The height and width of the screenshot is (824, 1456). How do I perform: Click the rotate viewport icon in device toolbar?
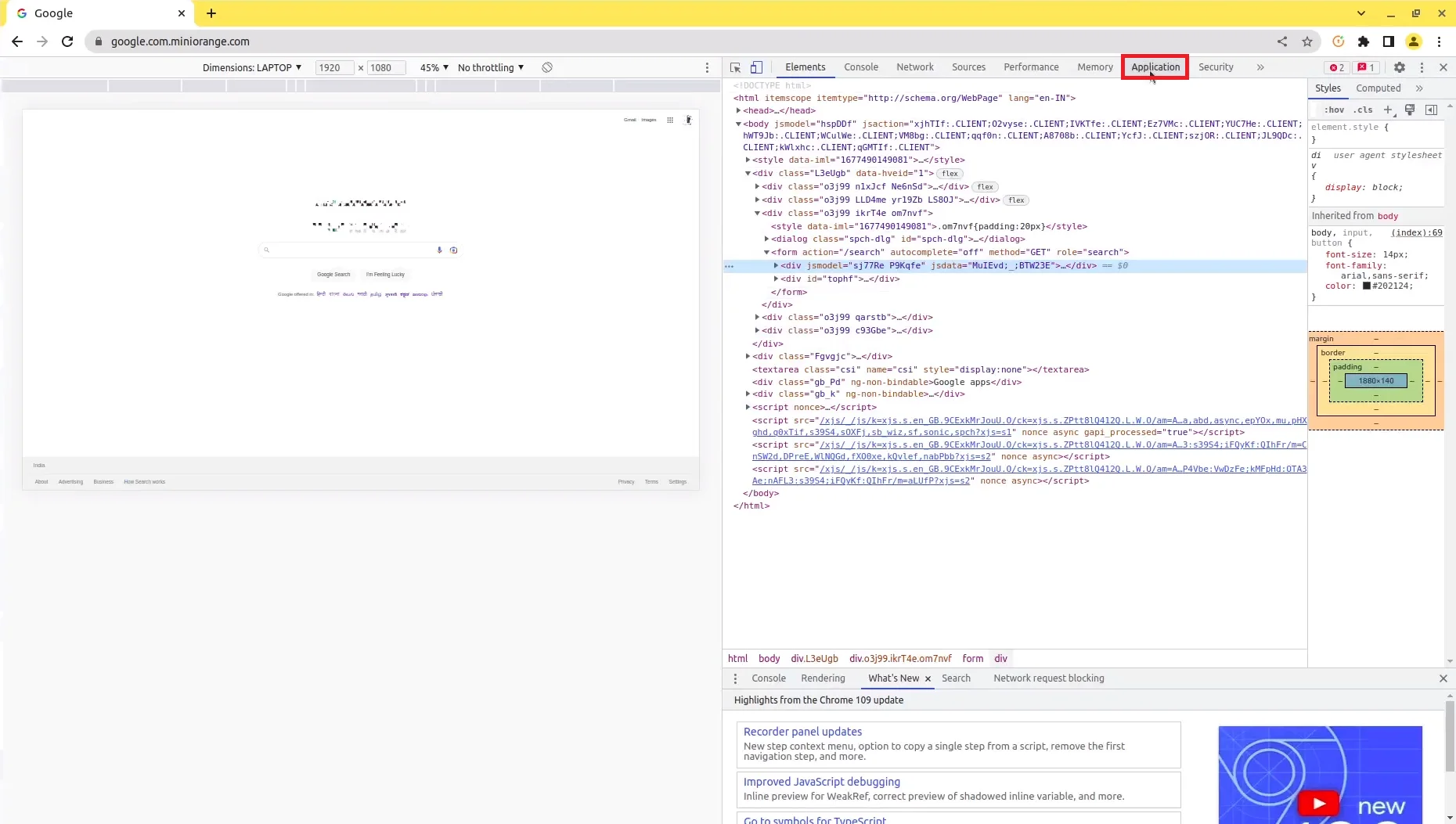click(x=547, y=67)
